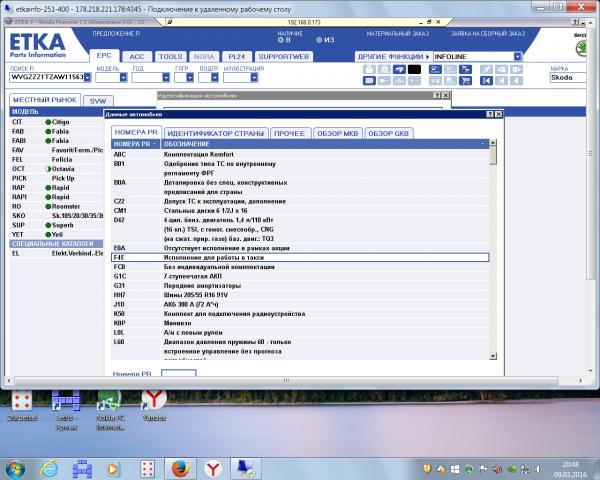Select the Citigo model row
This screenshot has height=480, width=600.
pyautogui.click(x=57, y=122)
